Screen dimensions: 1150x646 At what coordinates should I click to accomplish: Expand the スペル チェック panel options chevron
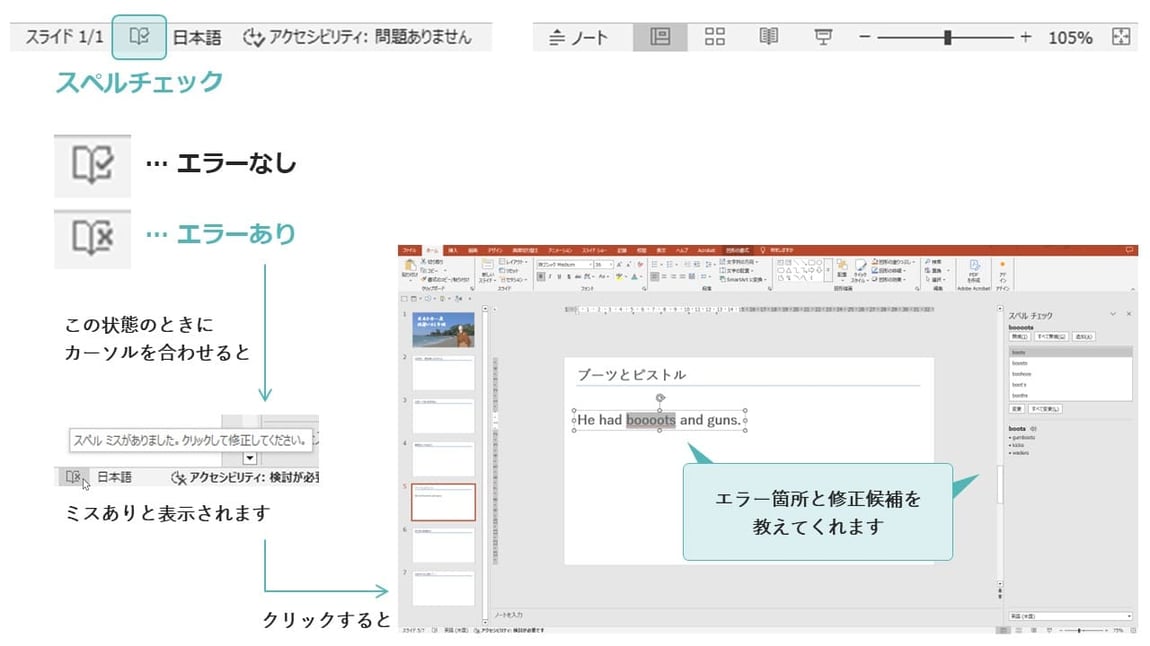(x=1113, y=314)
